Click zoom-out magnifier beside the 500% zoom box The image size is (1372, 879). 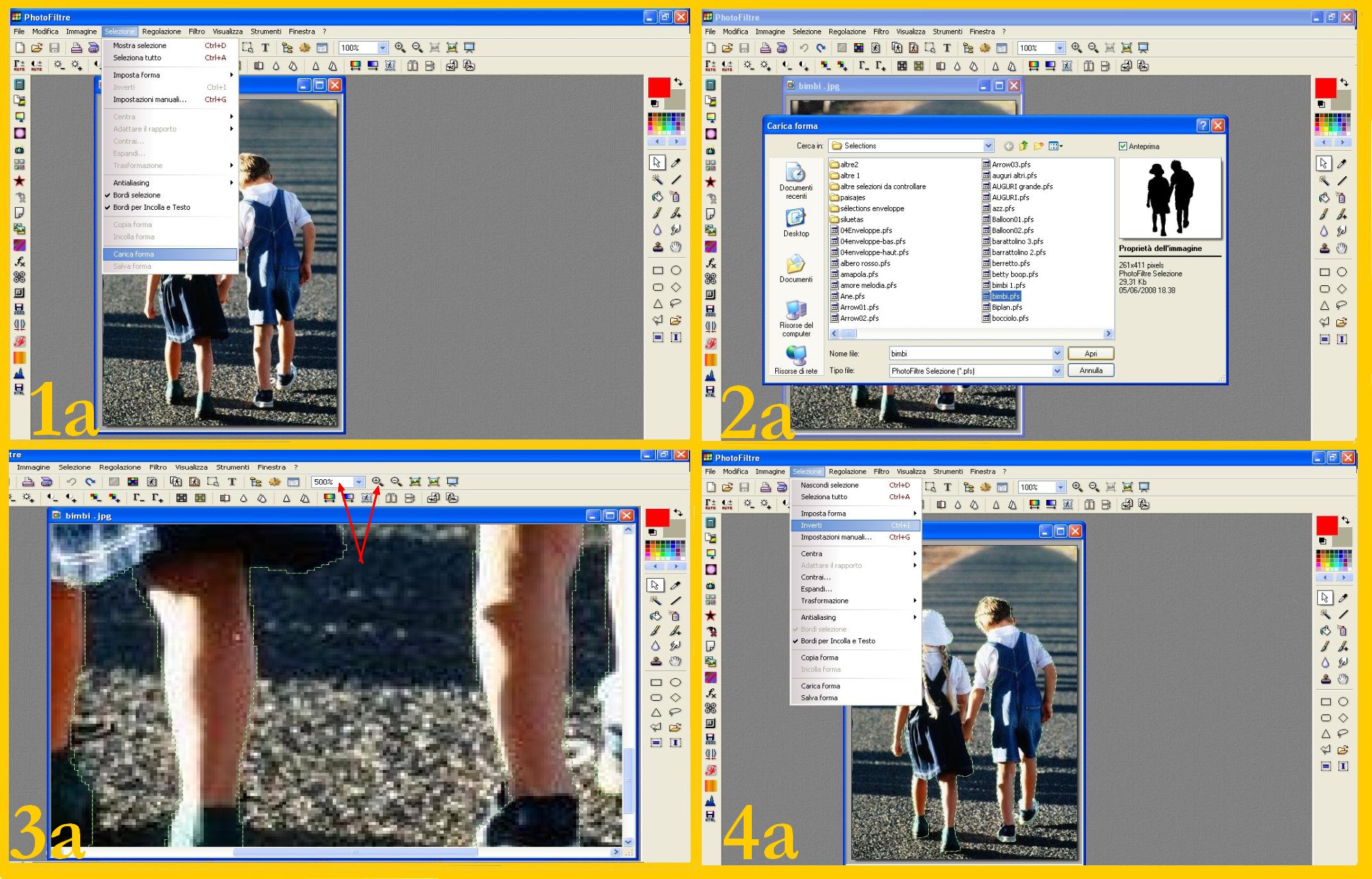[x=396, y=482]
